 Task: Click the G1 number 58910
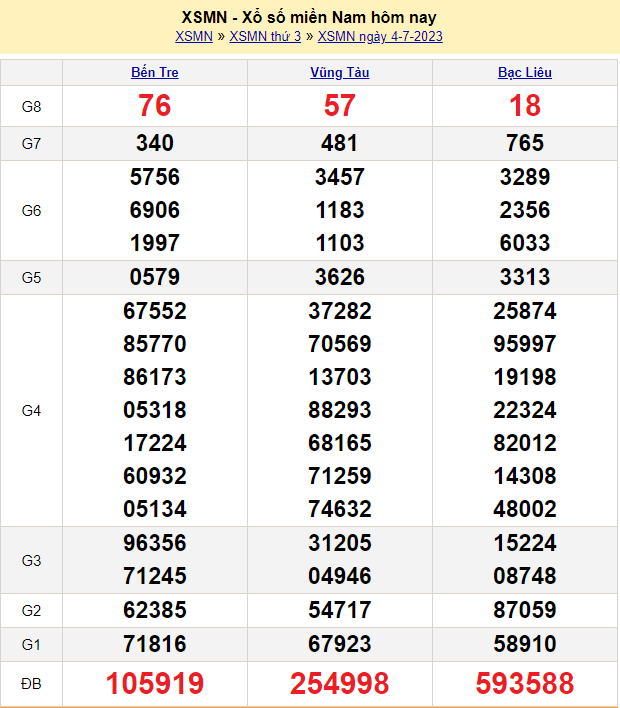(525, 643)
